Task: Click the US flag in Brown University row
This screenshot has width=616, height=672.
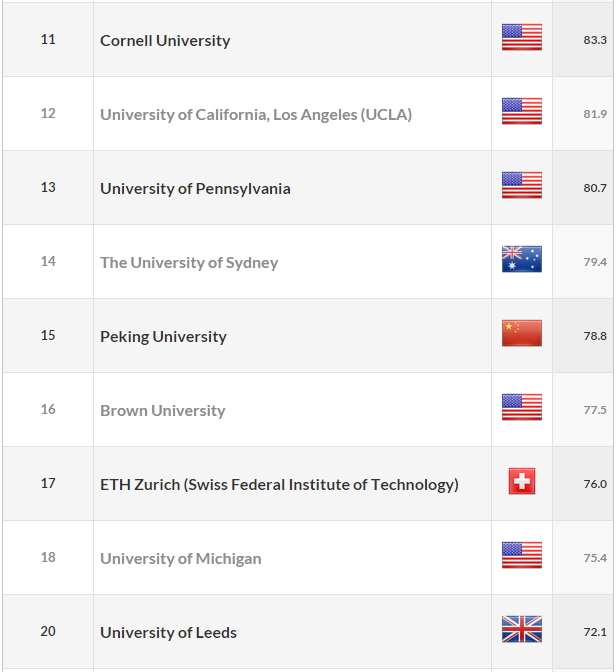Action: pos(522,407)
